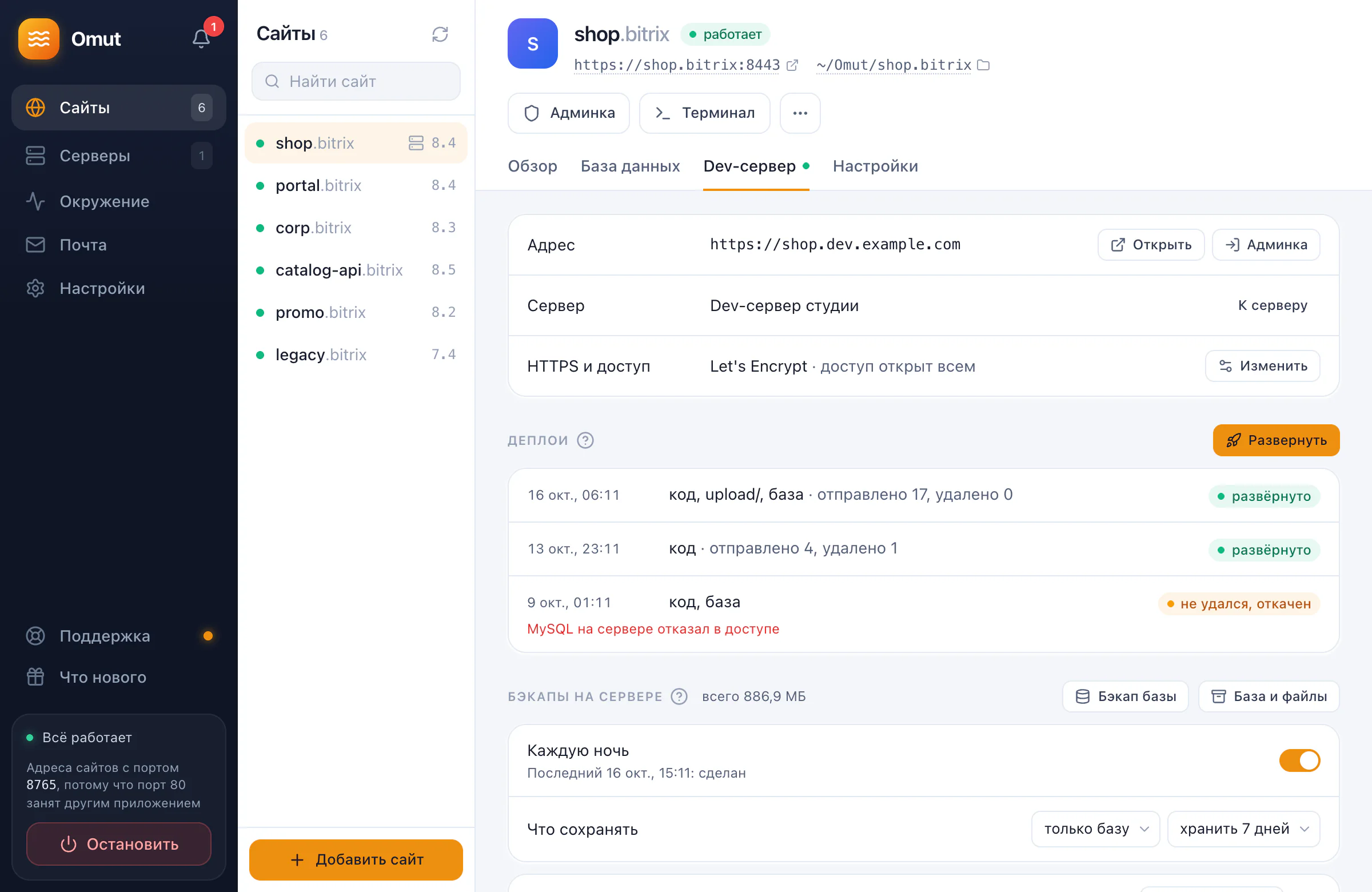Click Изменить for HTTPS и доступ
1372x892 pixels.
click(x=1262, y=366)
